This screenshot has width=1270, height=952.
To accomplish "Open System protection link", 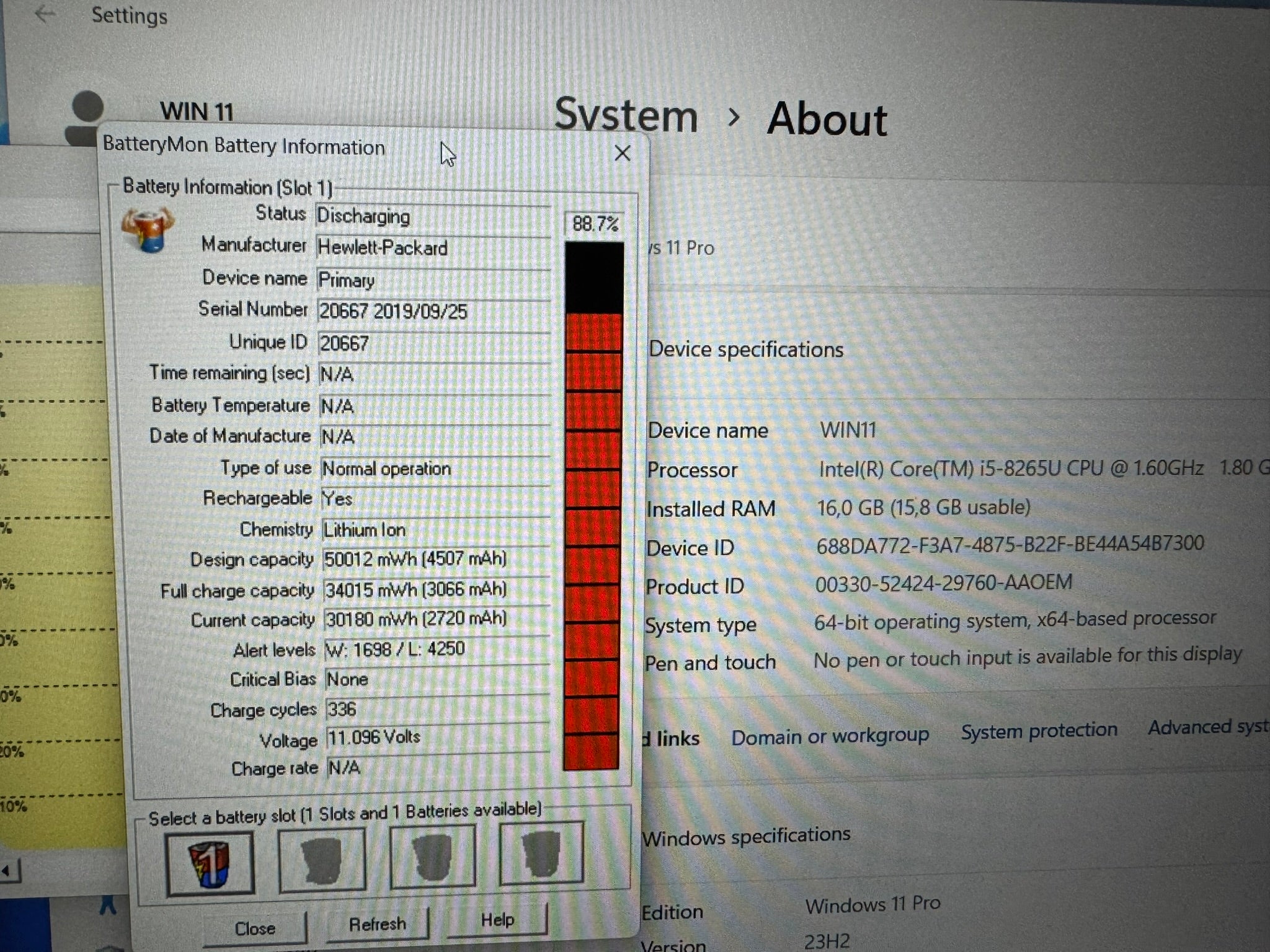I will [1039, 731].
